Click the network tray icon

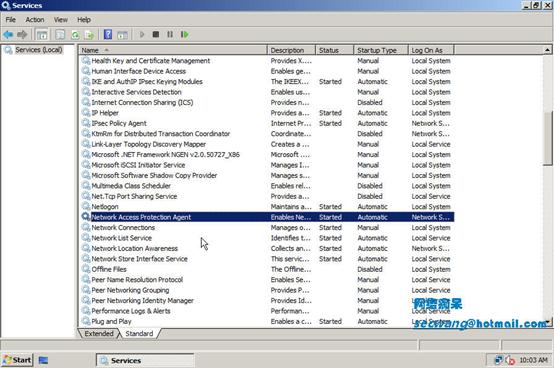(499, 360)
